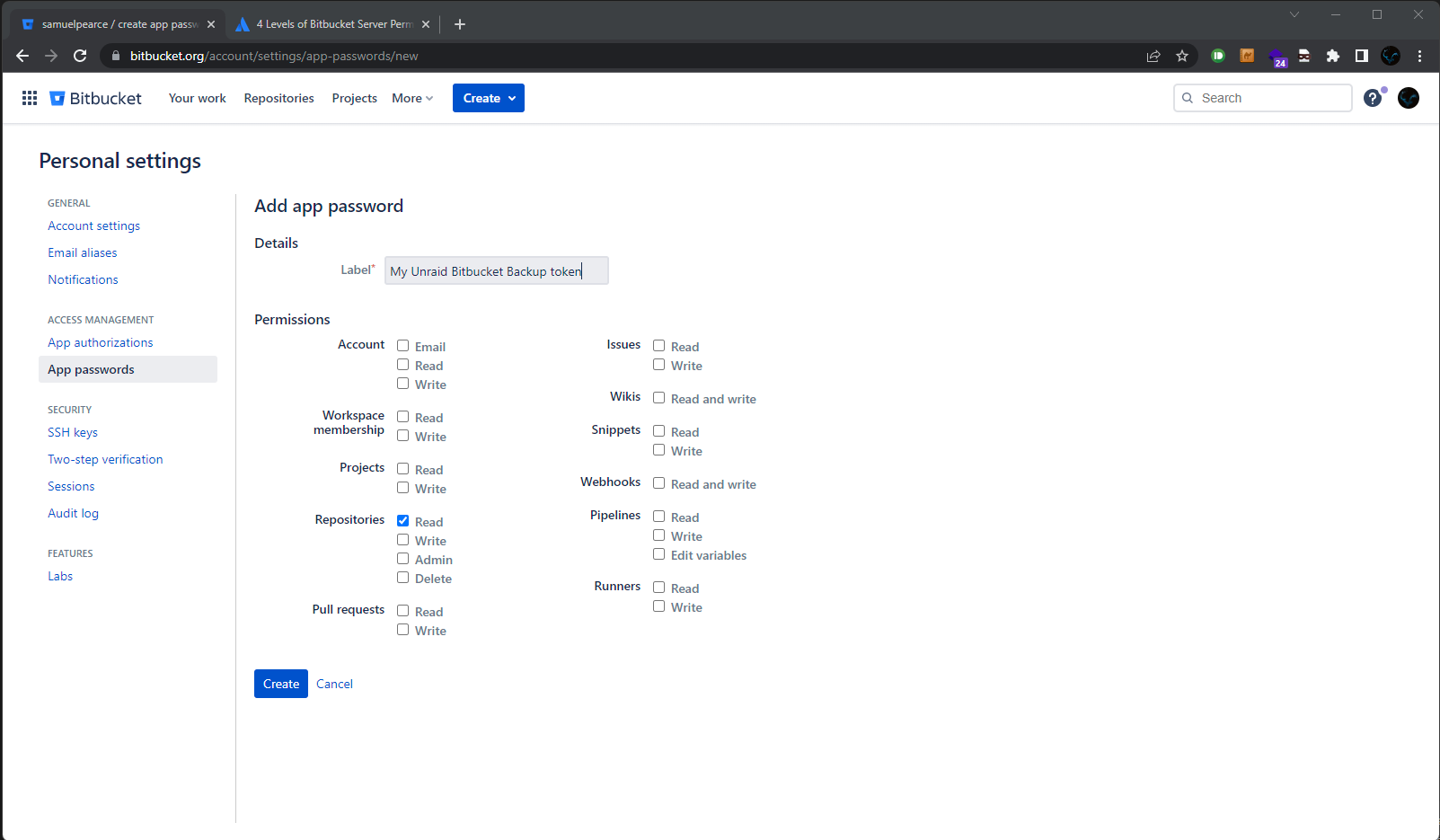Open Repositories in the top navigation
Screen dimensions: 1440x840
click(x=279, y=98)
